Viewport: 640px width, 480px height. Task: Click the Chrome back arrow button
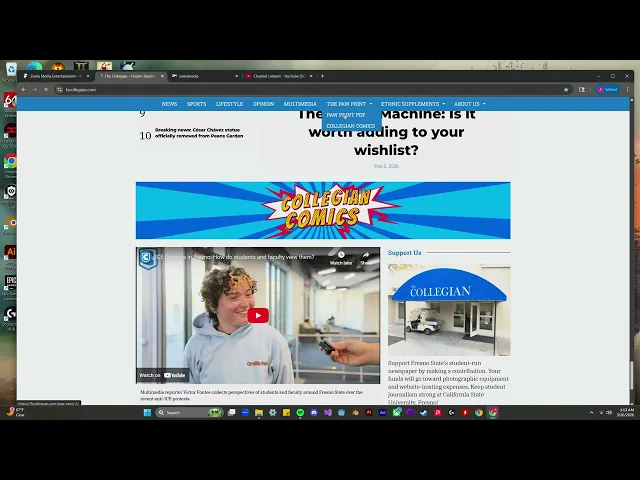24,89
